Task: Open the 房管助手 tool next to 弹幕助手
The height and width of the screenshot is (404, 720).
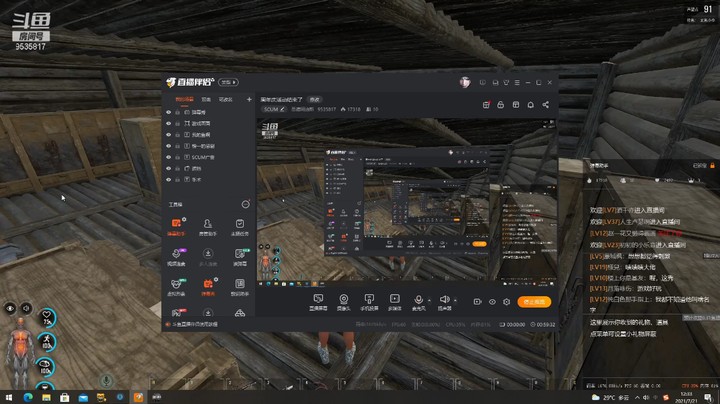Action: (x=208, y=226)
